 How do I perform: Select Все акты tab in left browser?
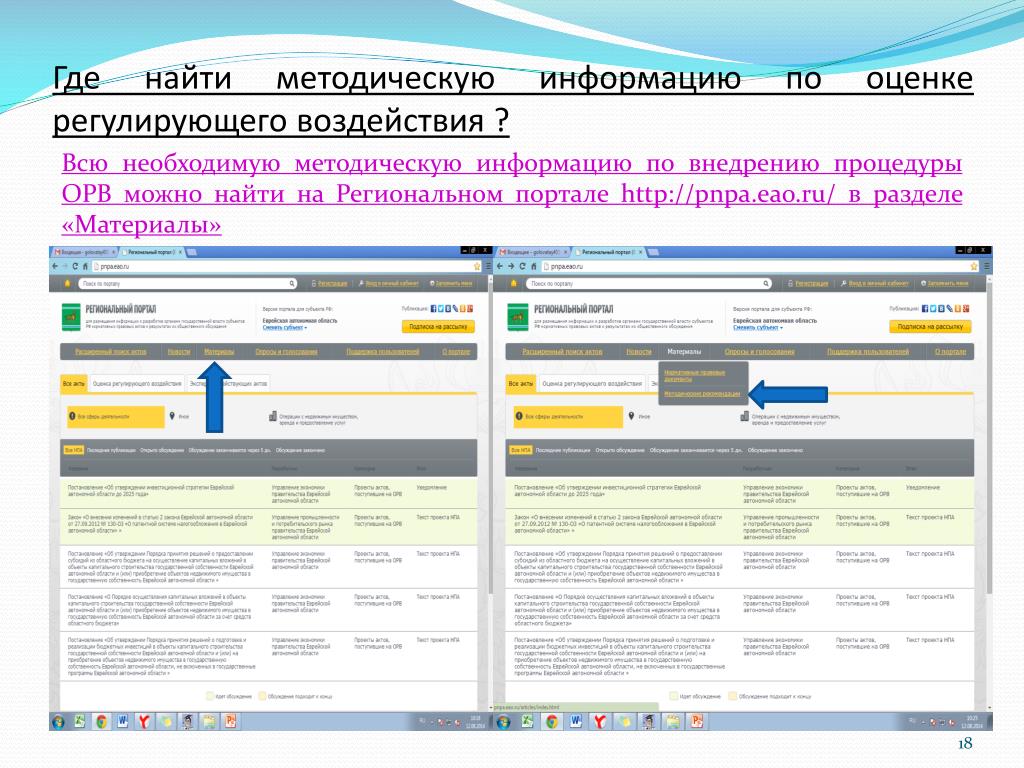pos(74,383)
